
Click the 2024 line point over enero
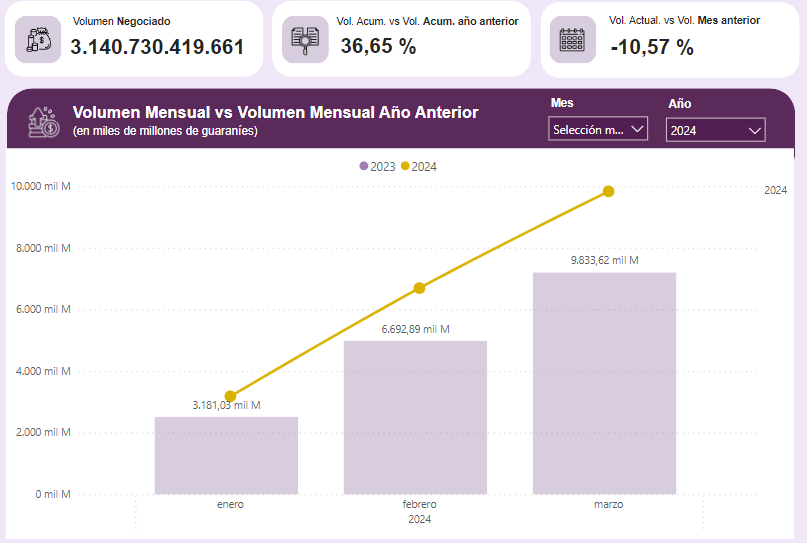pyautogui.click(x=231, y=396)
